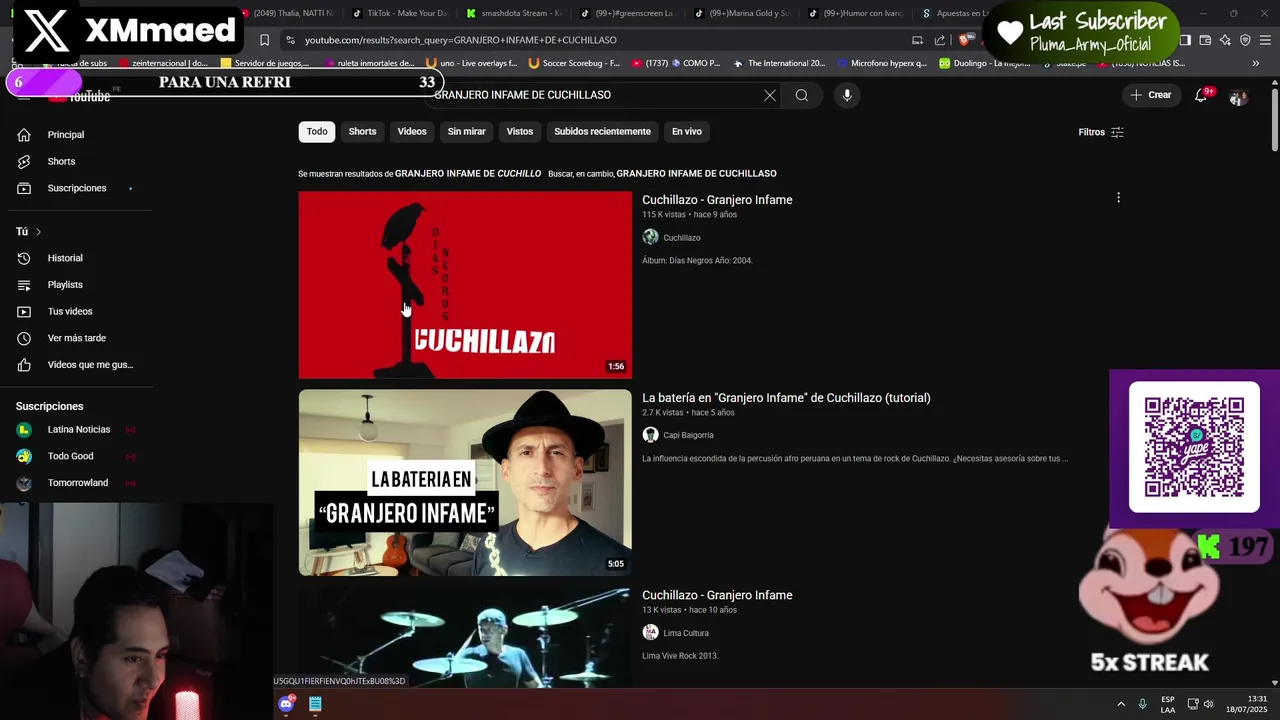Search instead for GRANJERO INFAME DE CUCHILLASO
Image resolution: width=1280 pixels, height=720 pixels.
[696, 174]
